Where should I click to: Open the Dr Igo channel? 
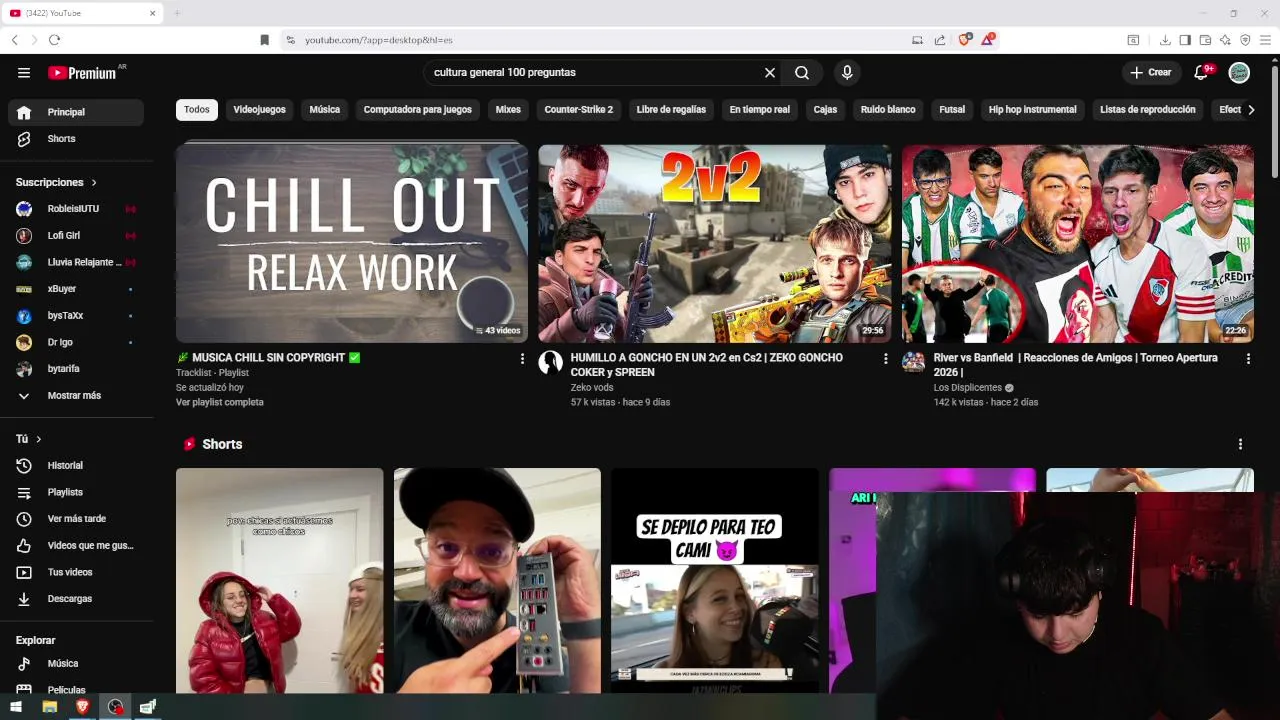(x=76, y=342)
